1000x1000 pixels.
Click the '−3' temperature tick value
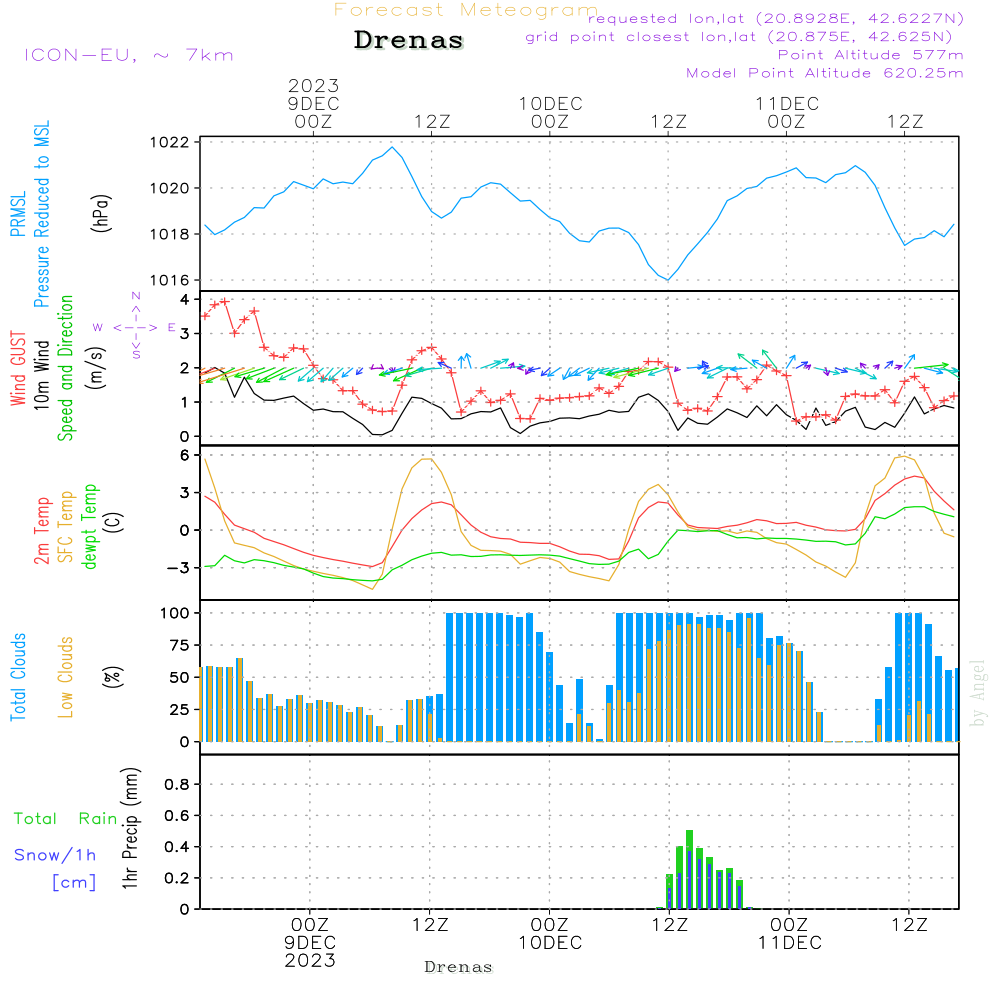pyautogui.click(x=178, y=568)
